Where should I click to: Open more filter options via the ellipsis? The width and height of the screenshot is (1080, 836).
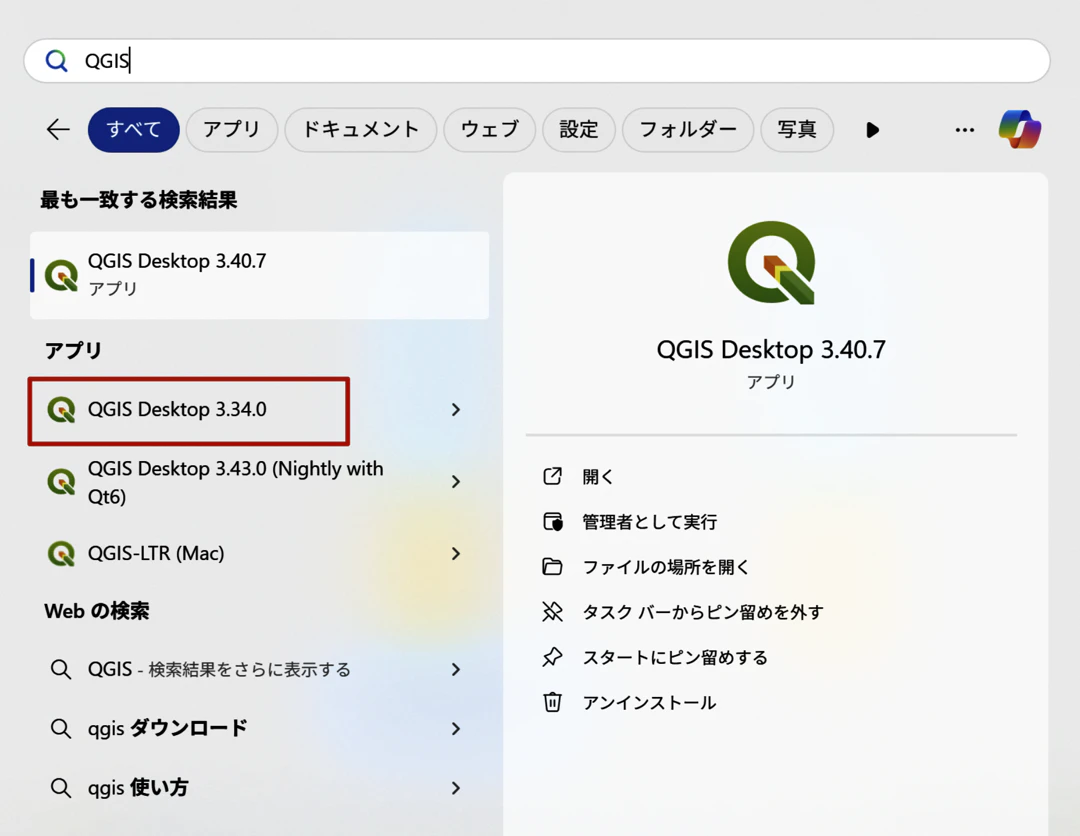pyautogui.click(x=964, y=129)
